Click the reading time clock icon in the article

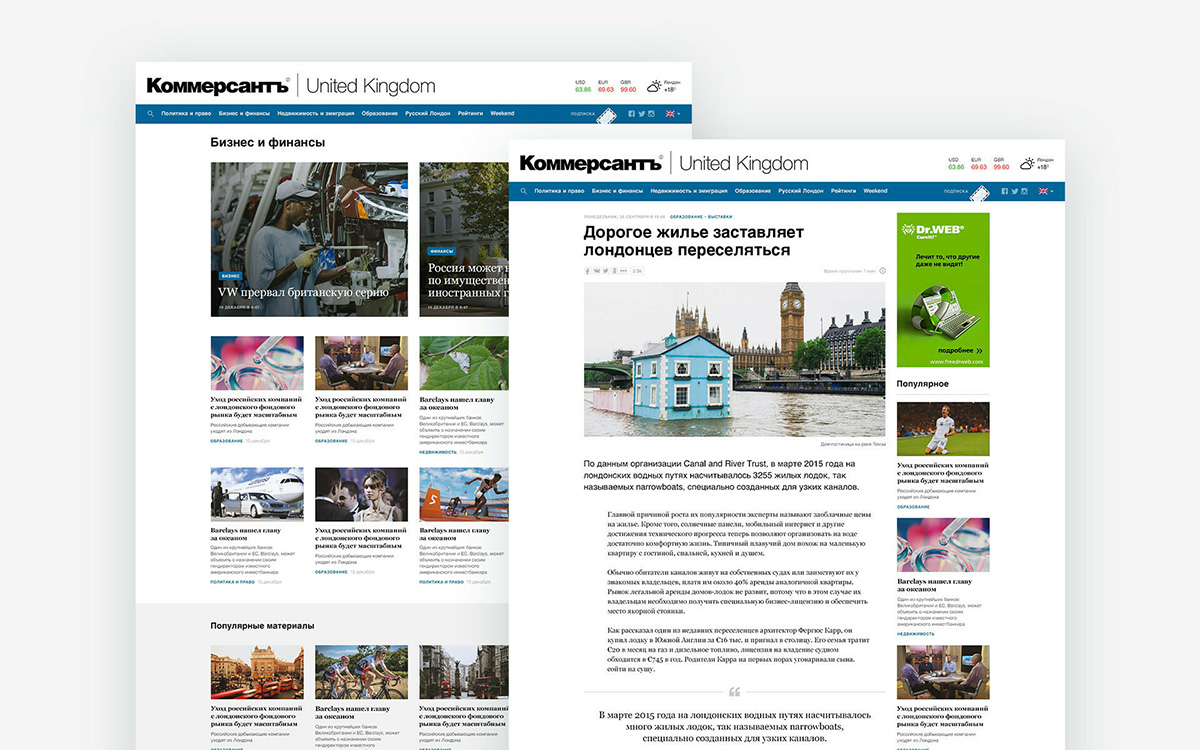[x=881, y=271]
